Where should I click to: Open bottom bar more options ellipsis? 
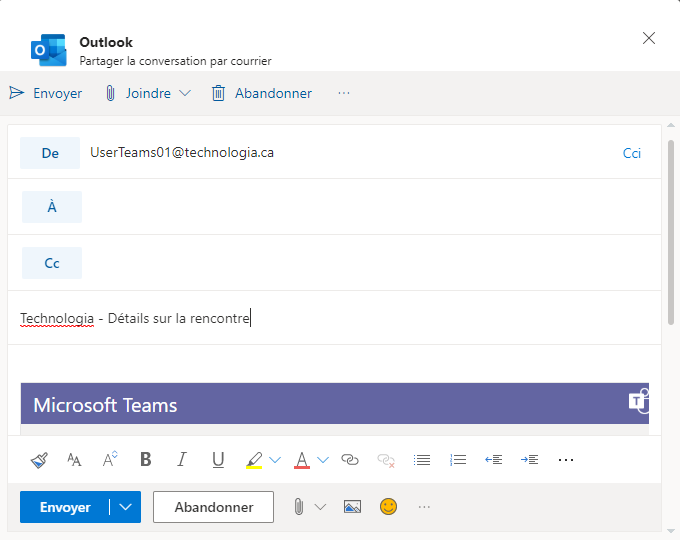424,507
